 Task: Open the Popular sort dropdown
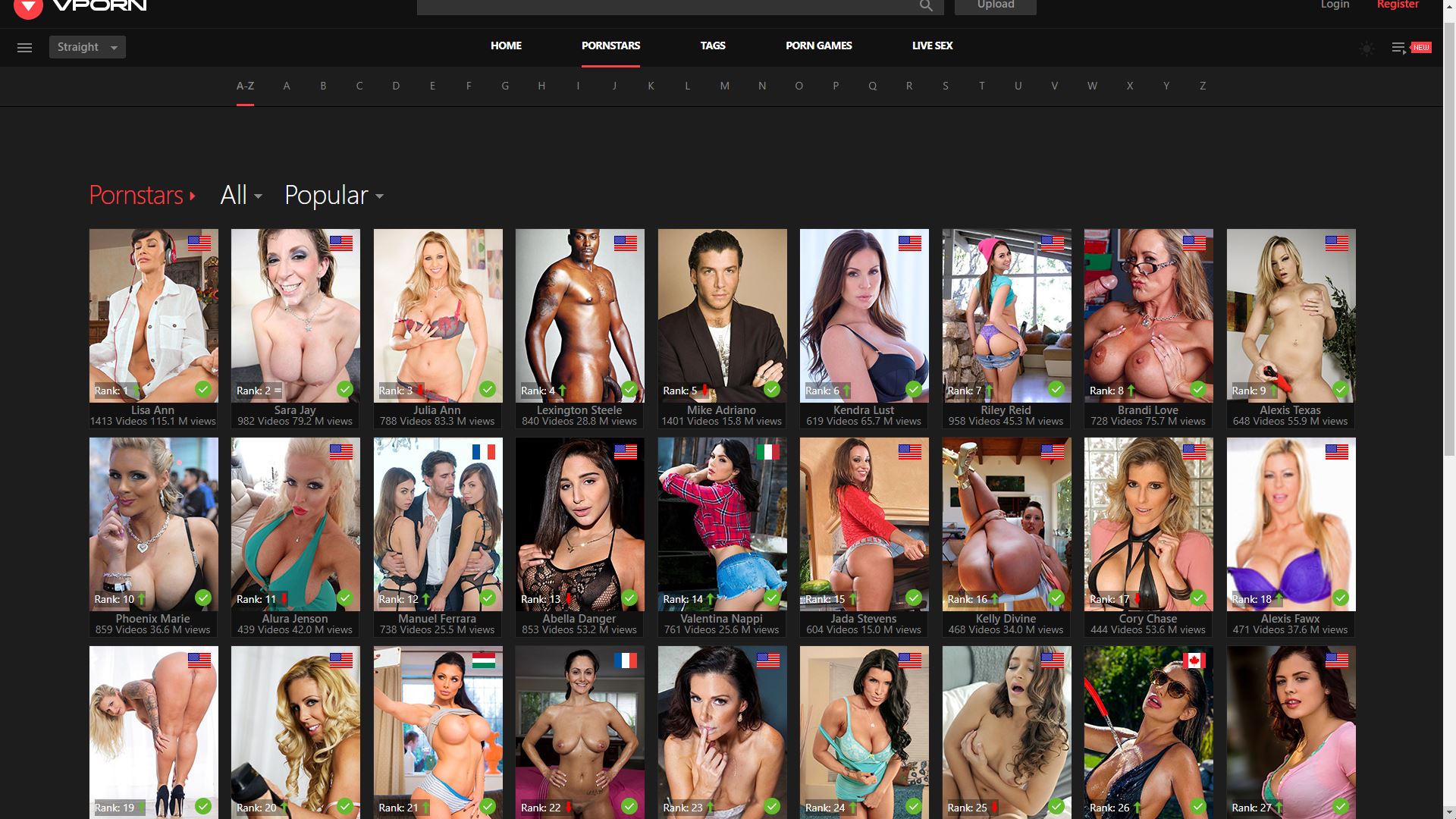point(334,196)
